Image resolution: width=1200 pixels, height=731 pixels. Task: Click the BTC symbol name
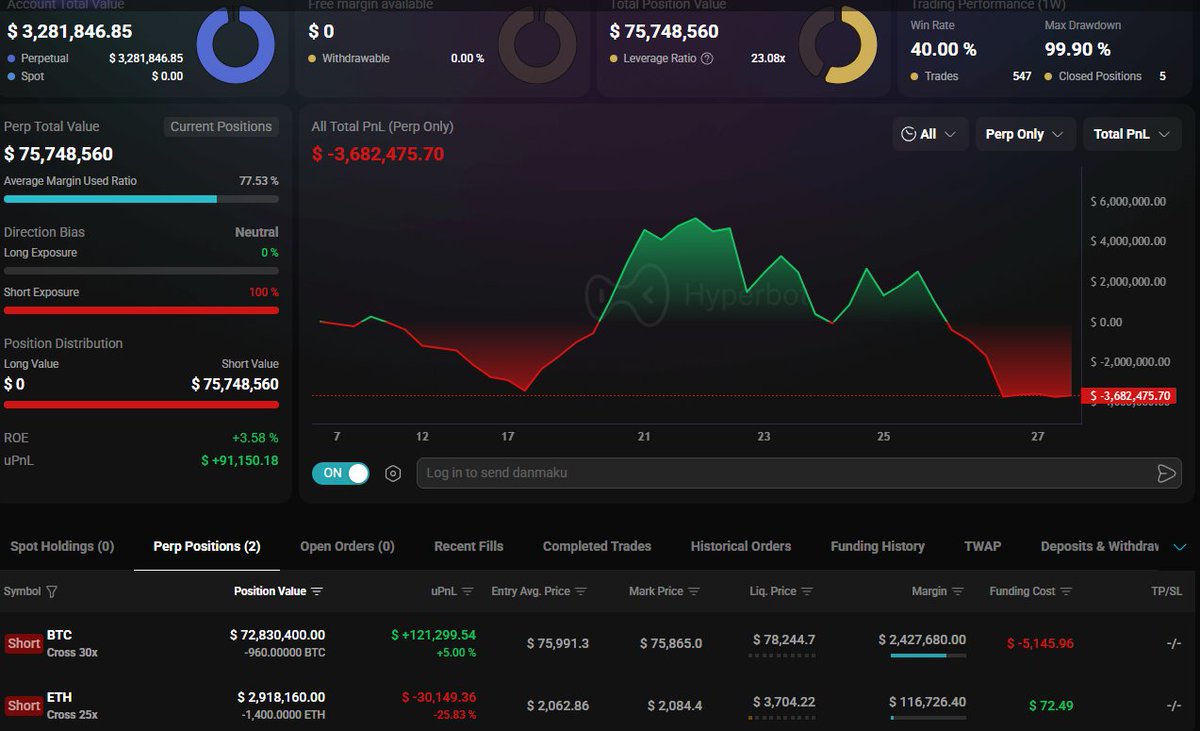pyautogui.click(x=59, y=635)
